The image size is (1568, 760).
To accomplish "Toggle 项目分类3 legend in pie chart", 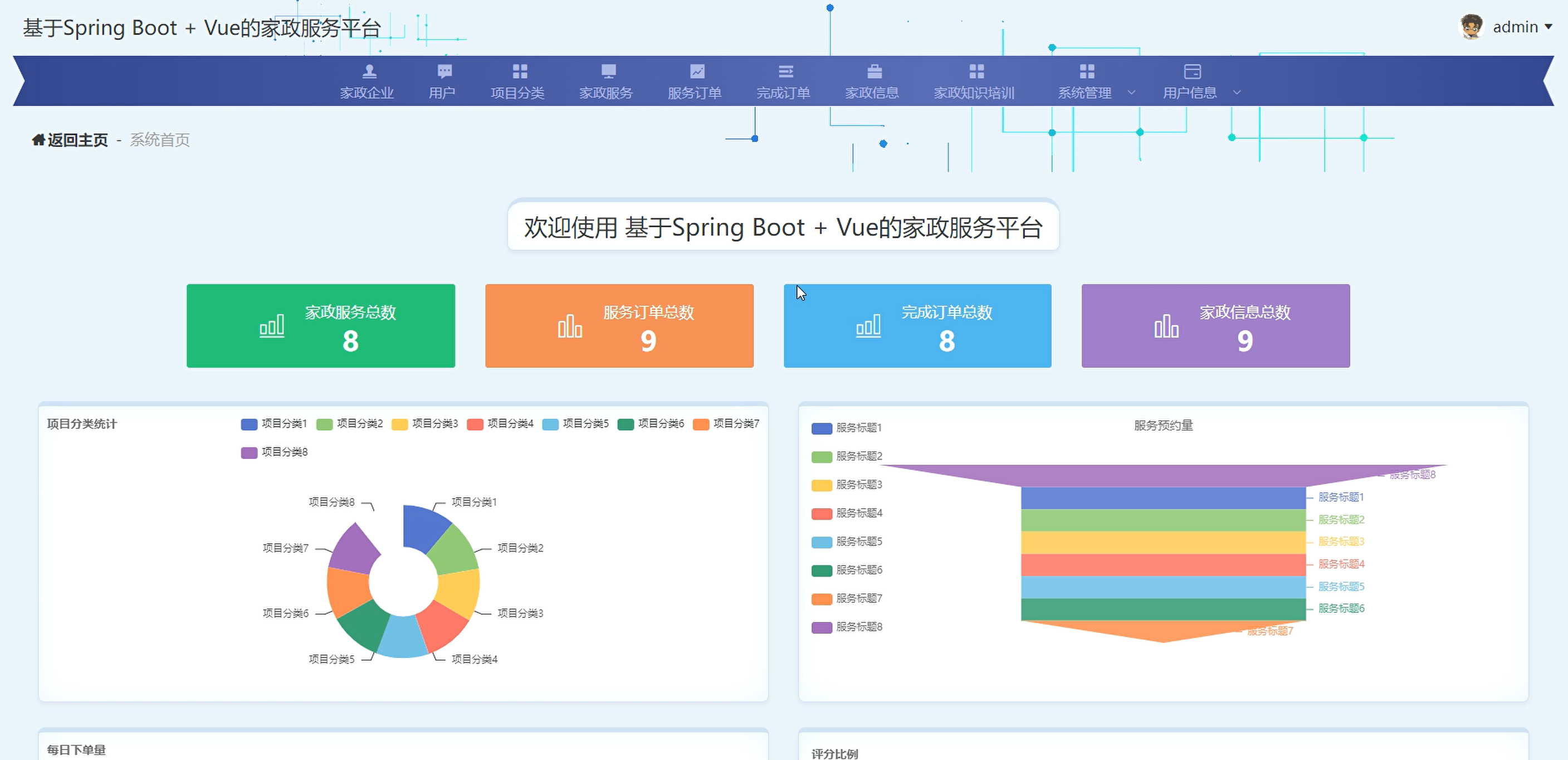I will [425, 424].
